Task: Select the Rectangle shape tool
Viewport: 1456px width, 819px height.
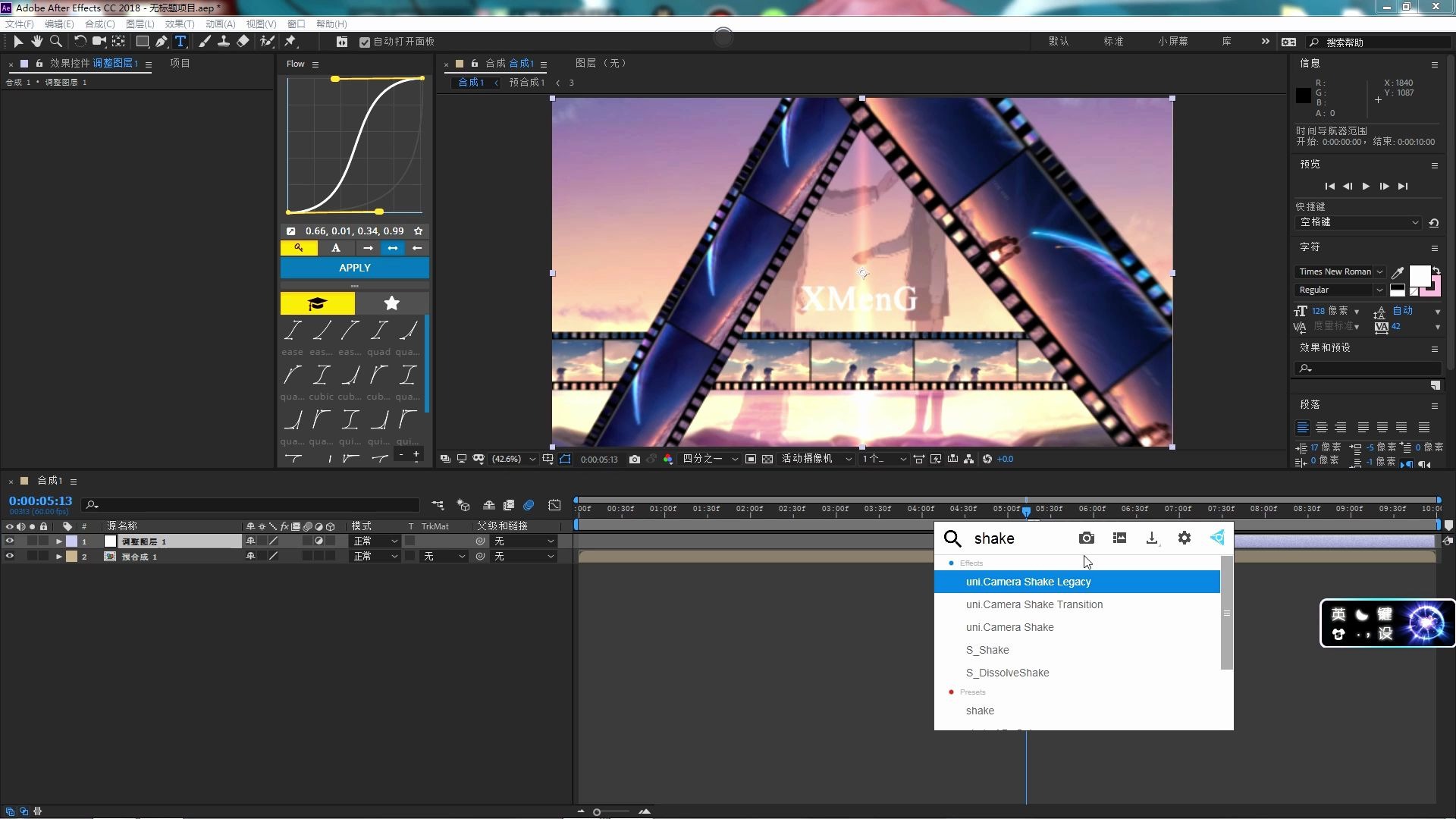Action: 142,42
